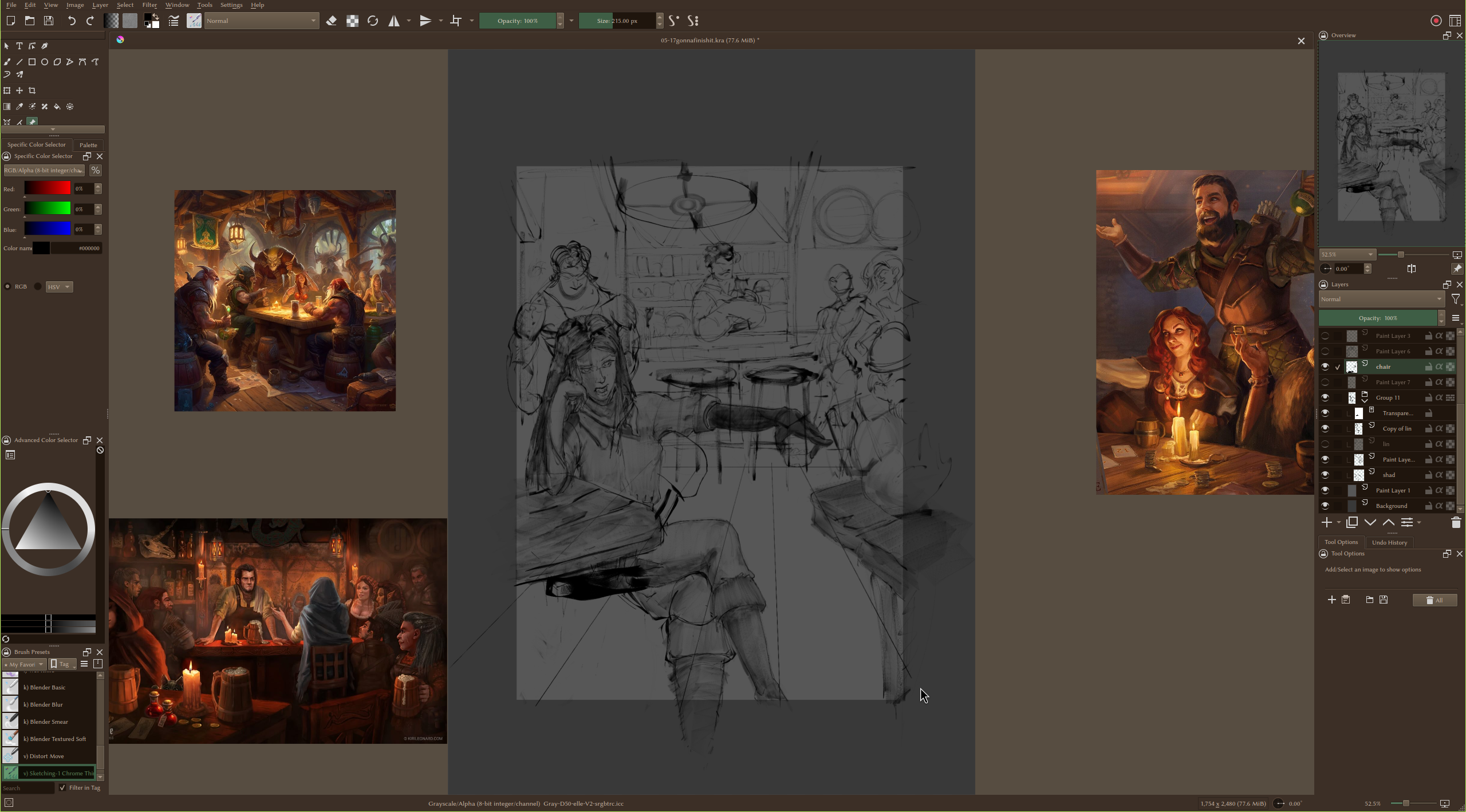The width and height of the screenshot is (1466, 812).
Task: Switch to the Palette tab
Action: click(88, 145)
